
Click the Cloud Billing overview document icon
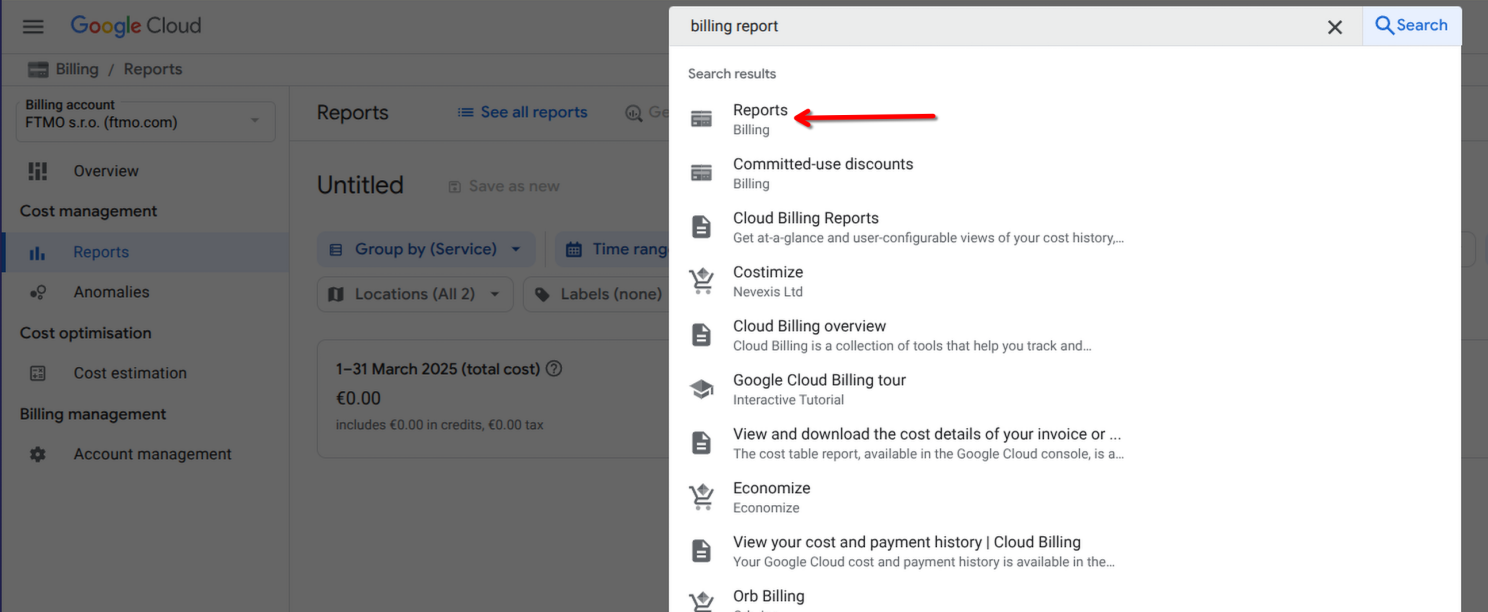(x=702, y=335)
